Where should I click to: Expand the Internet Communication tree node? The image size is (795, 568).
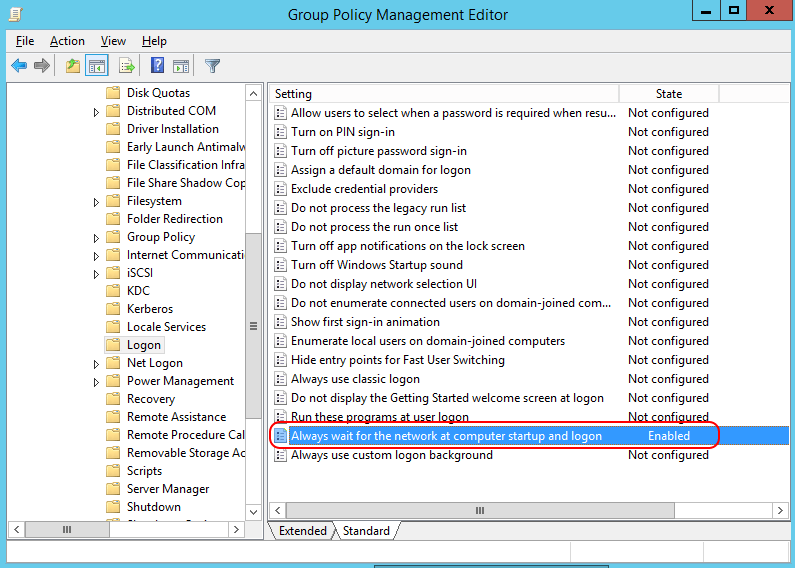coord(96,256)
